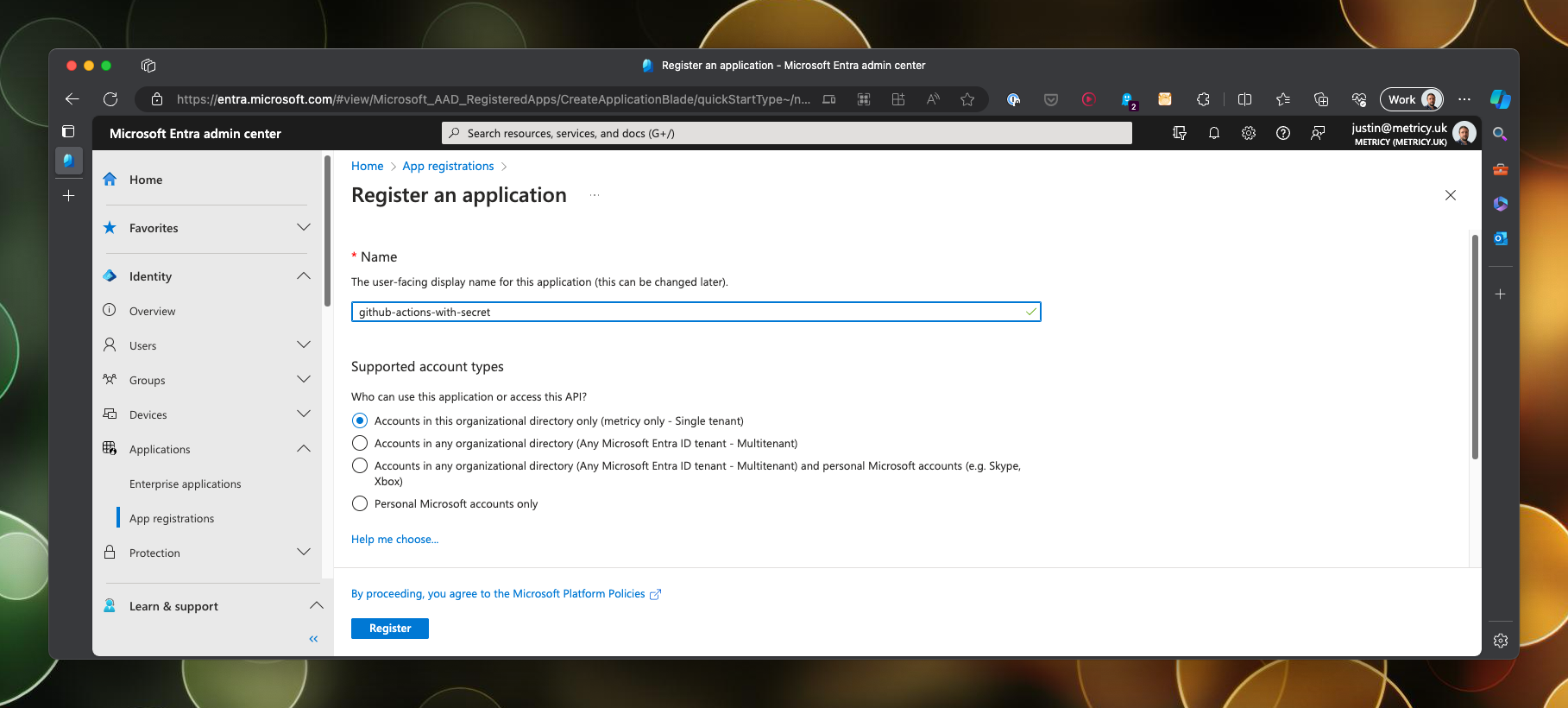Open Entra notifications bell
This screenshot has width=1568, height=708.
coord(1214,133)
